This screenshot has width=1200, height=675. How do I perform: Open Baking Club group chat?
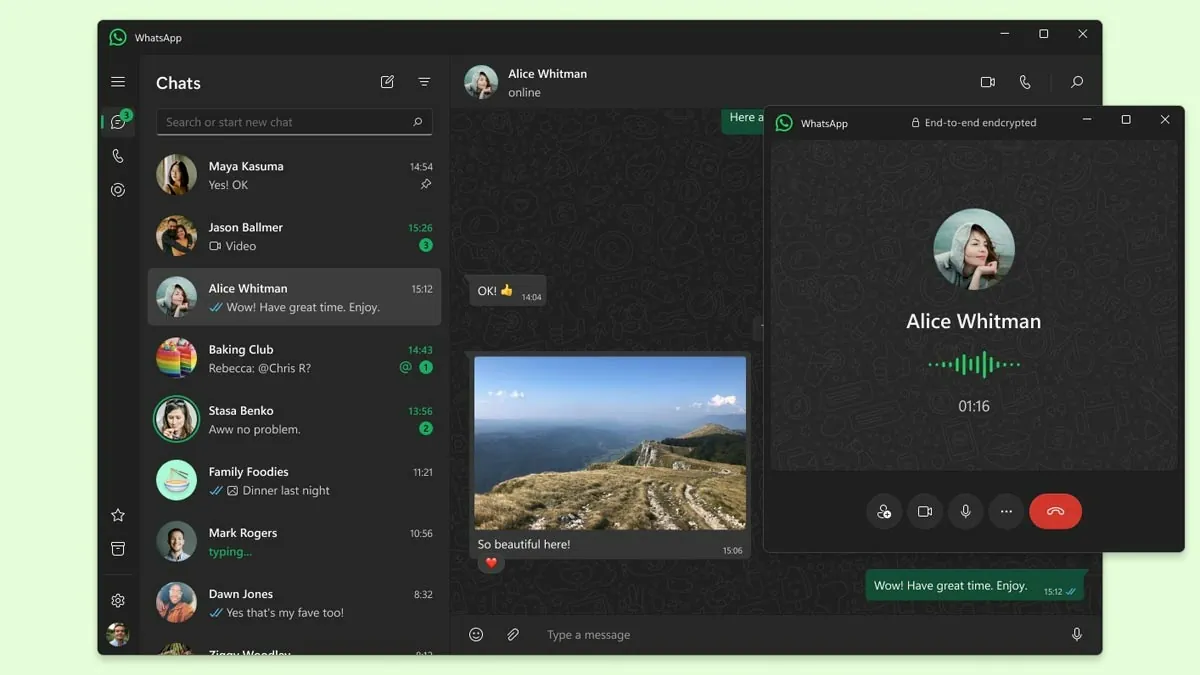(x=294, y=358)
